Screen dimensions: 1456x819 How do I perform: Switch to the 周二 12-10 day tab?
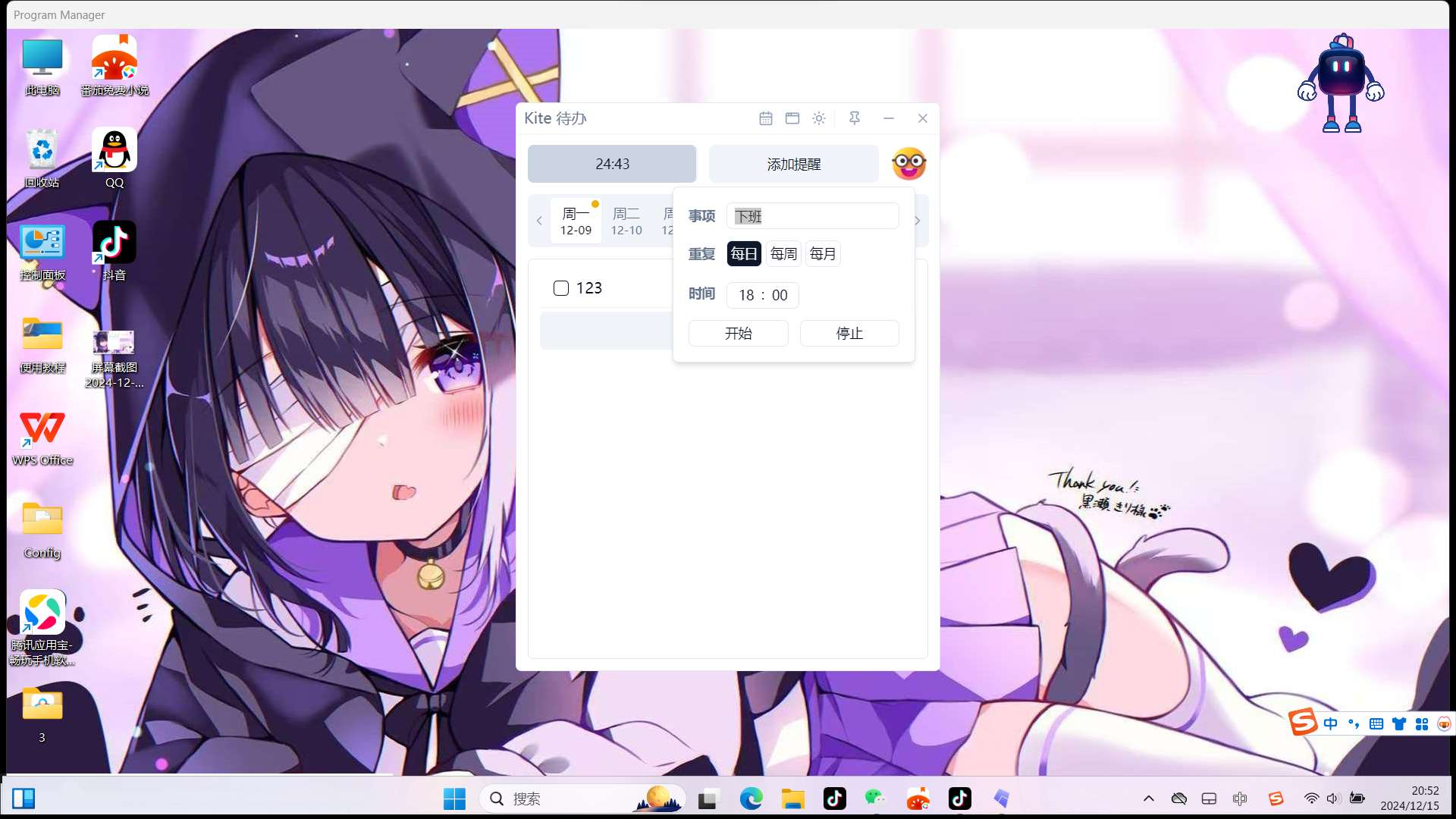coord(626,221)
